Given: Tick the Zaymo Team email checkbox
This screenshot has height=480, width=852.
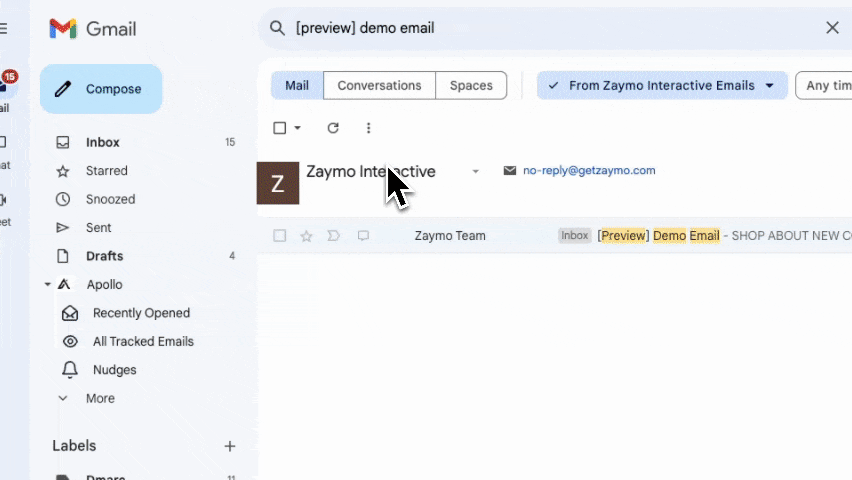Looking at the screenshot, I should click(280, 236).
